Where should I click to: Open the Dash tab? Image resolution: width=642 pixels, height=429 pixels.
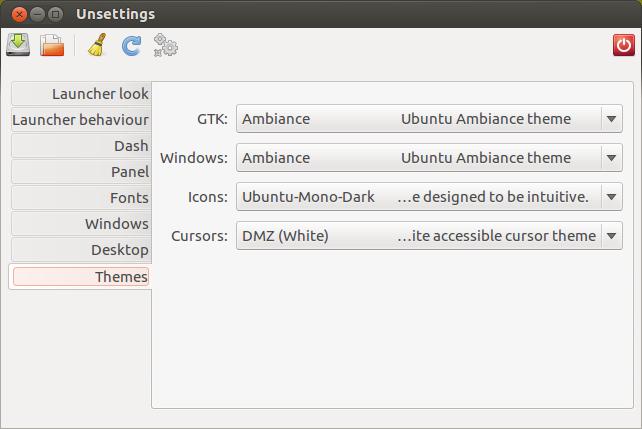[x=81, y=146]
